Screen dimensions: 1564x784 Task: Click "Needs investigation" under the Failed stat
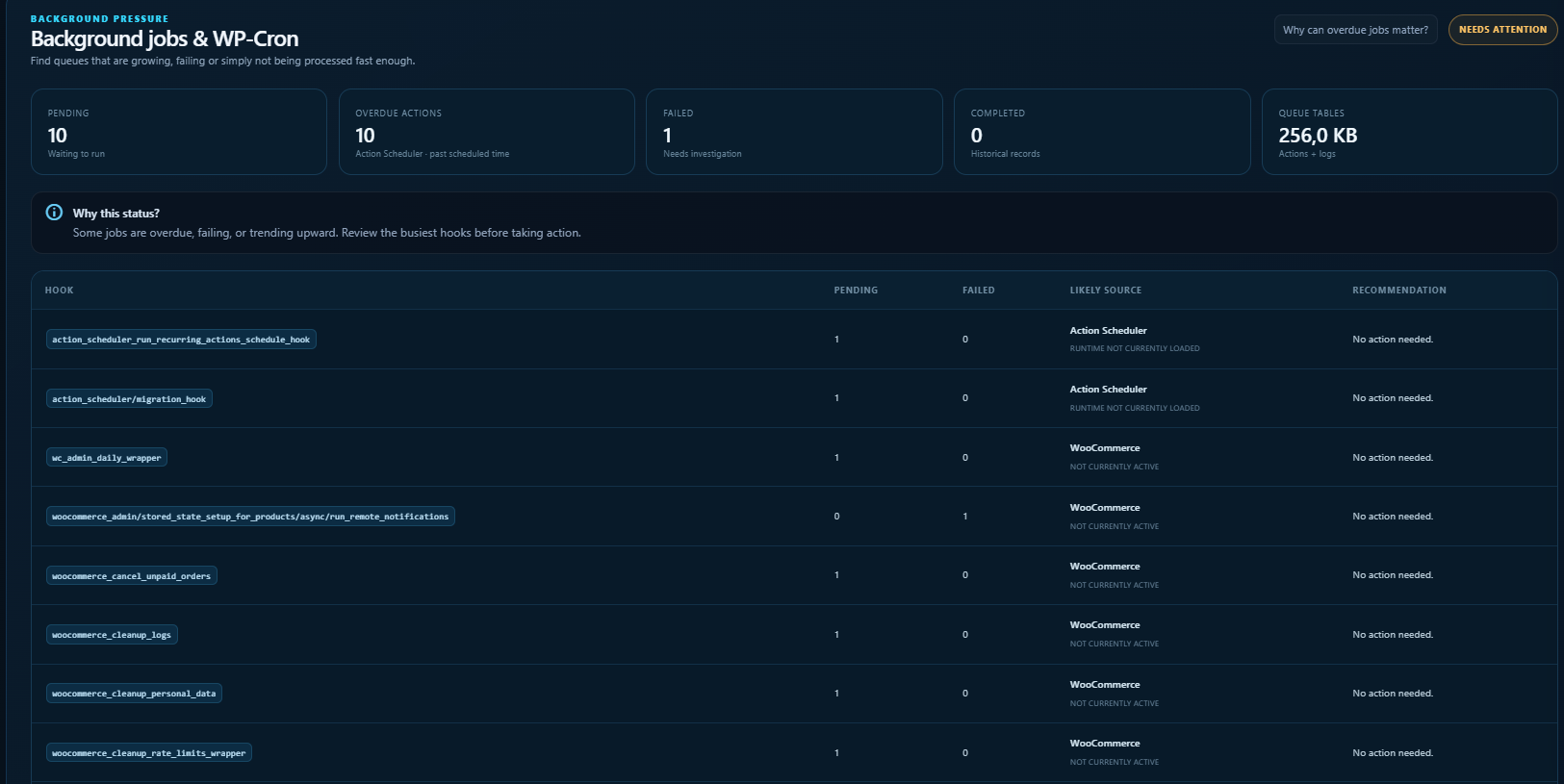pyautogui.click(x=703, y=154)
